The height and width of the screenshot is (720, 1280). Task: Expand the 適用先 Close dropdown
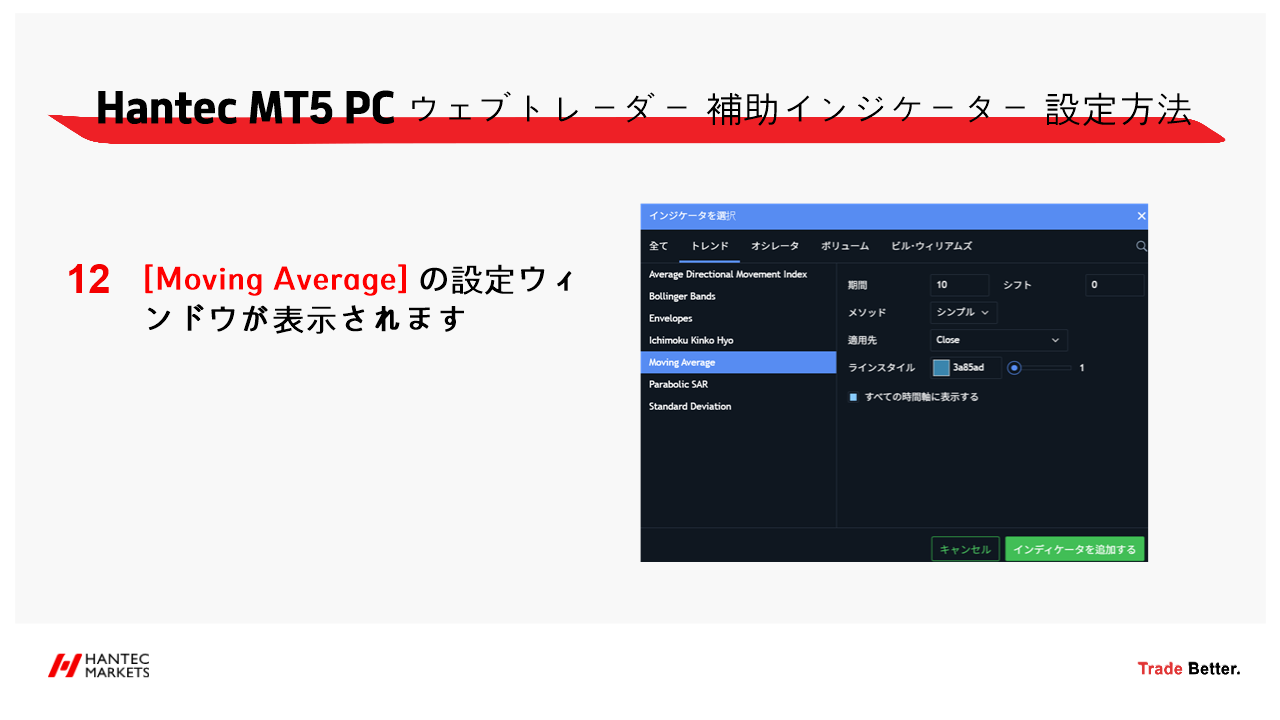click(x=998, y=340)
